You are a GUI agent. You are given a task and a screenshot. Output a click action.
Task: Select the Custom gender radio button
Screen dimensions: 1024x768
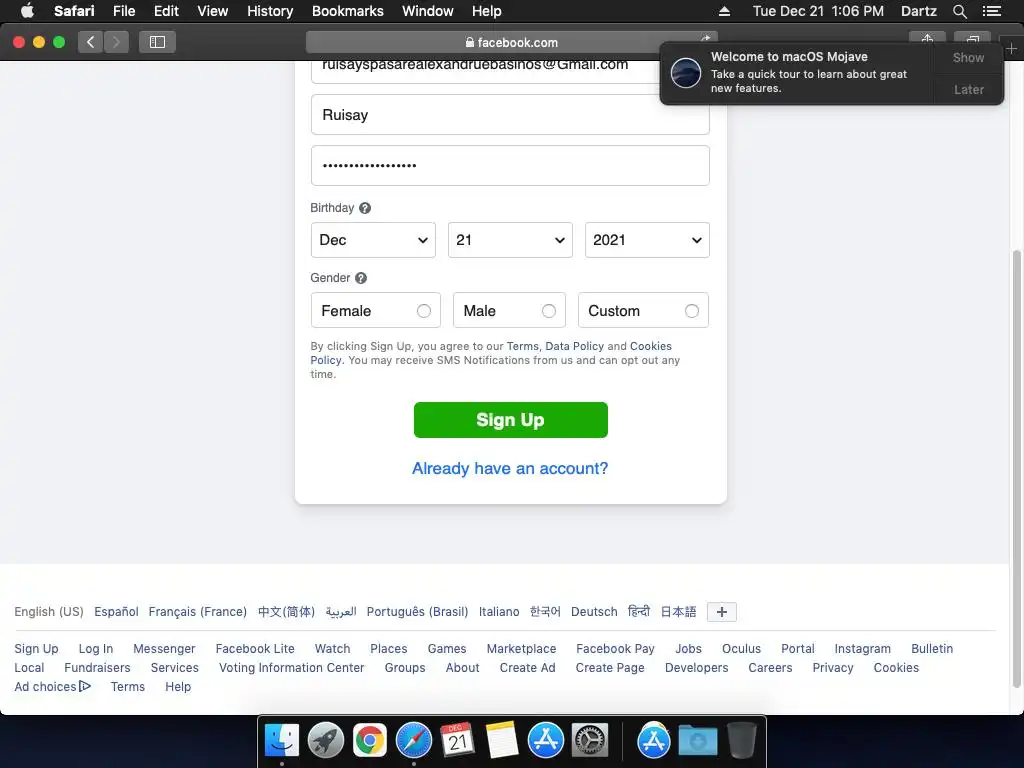(x=692, y=311)
